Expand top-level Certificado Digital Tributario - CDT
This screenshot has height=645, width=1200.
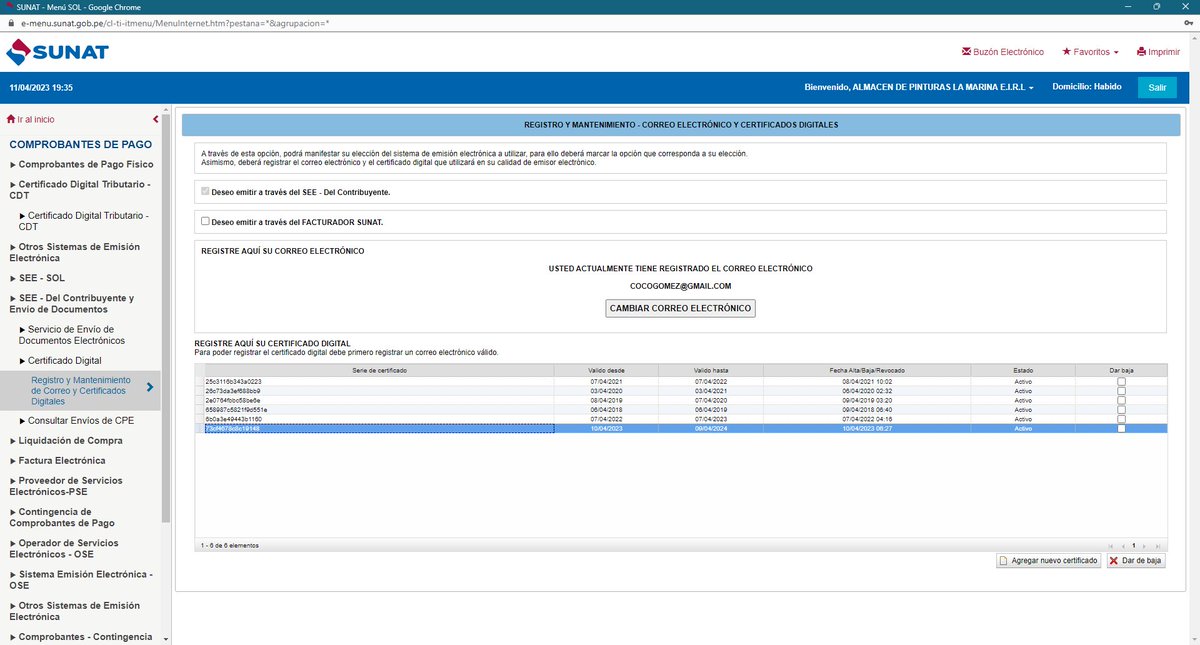pyautogui.click(x=80, y=190)
